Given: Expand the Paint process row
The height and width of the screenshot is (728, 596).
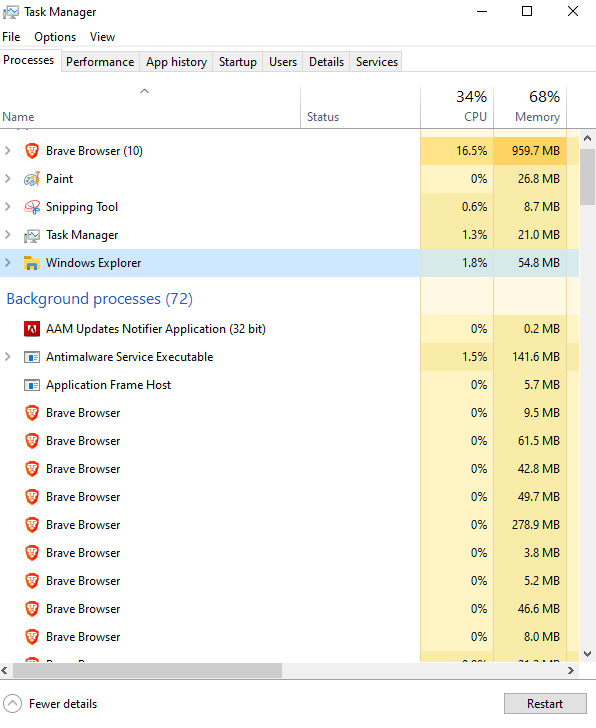Looking at the screenshot, I should click(7, 179).
